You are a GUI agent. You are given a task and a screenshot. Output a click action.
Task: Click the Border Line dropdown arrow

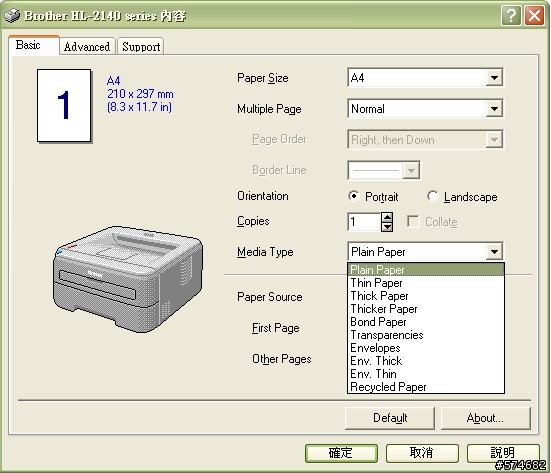tap(411, 170)
